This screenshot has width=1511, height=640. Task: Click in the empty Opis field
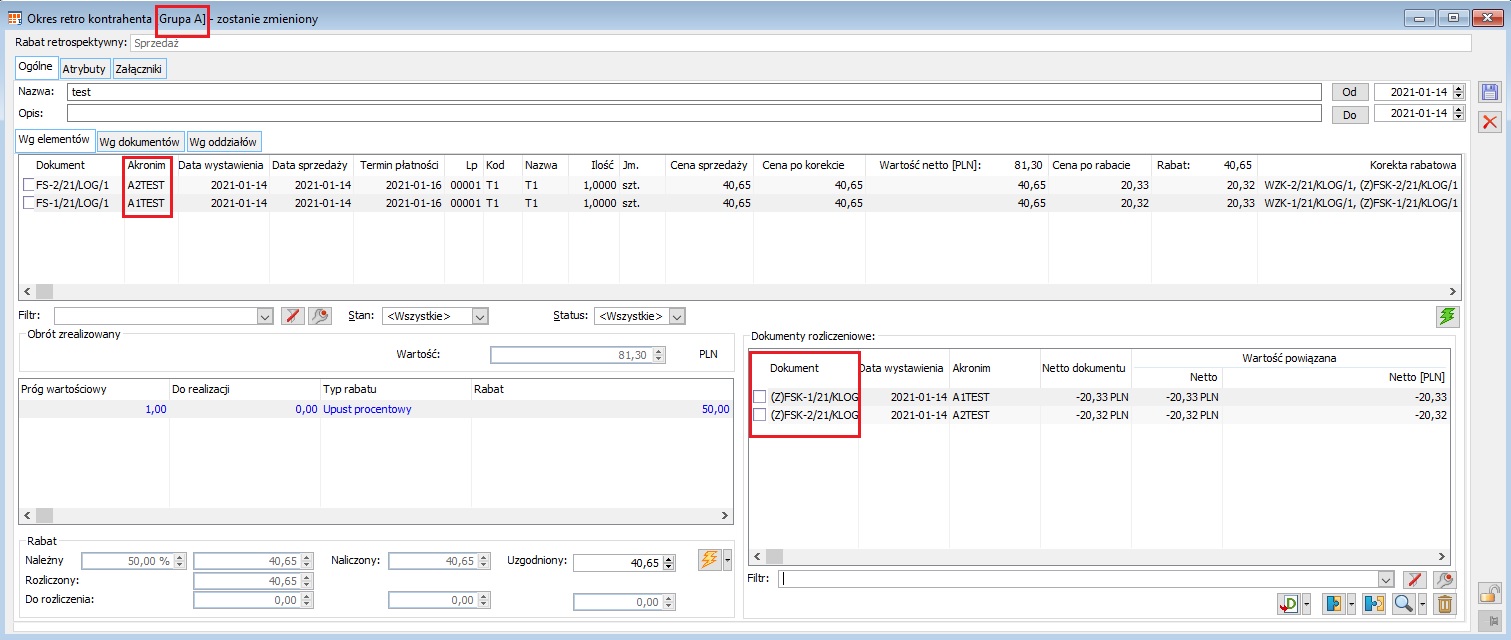(694, 114)
